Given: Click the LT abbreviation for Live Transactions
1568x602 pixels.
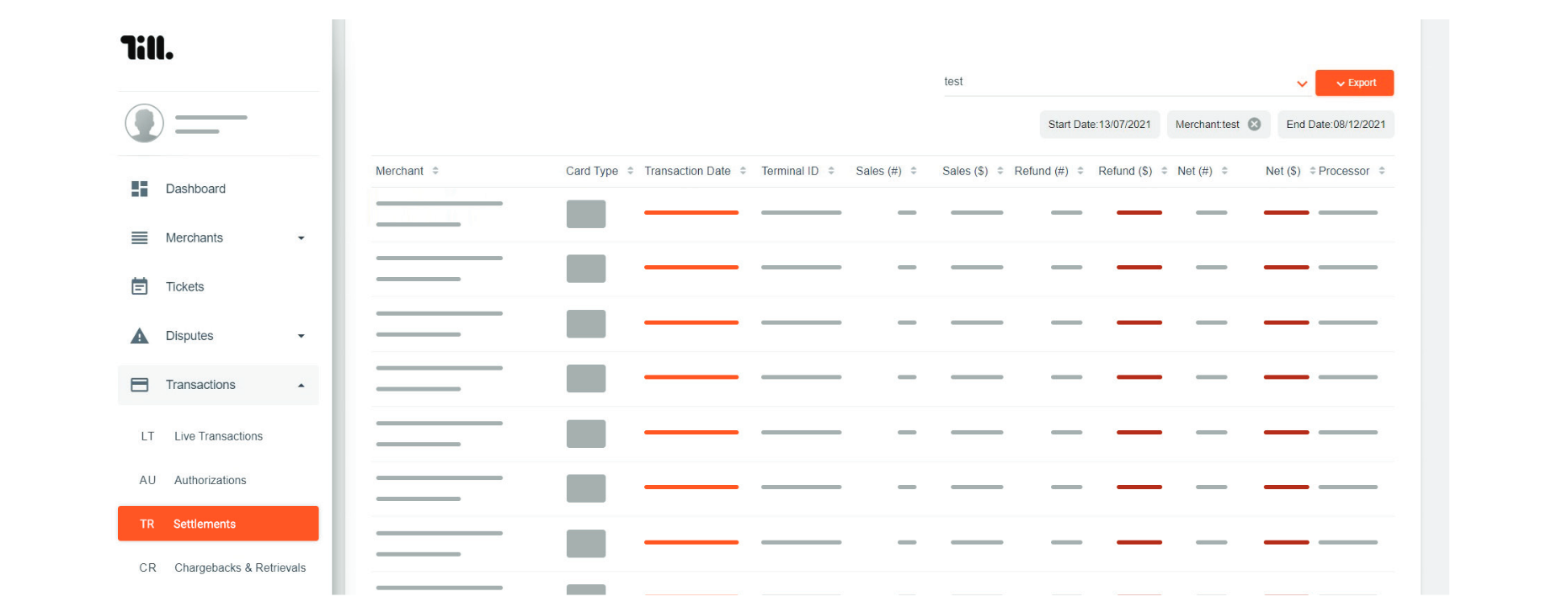Looking at the screenshot, I should tap(147, 436).
